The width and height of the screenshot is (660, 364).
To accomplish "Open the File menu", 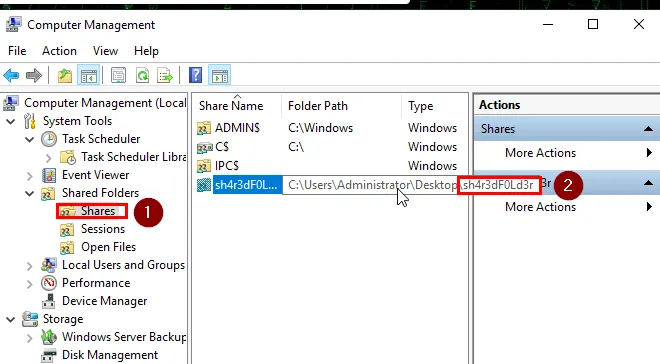I will pyautogui.click(x=17, y=51).
